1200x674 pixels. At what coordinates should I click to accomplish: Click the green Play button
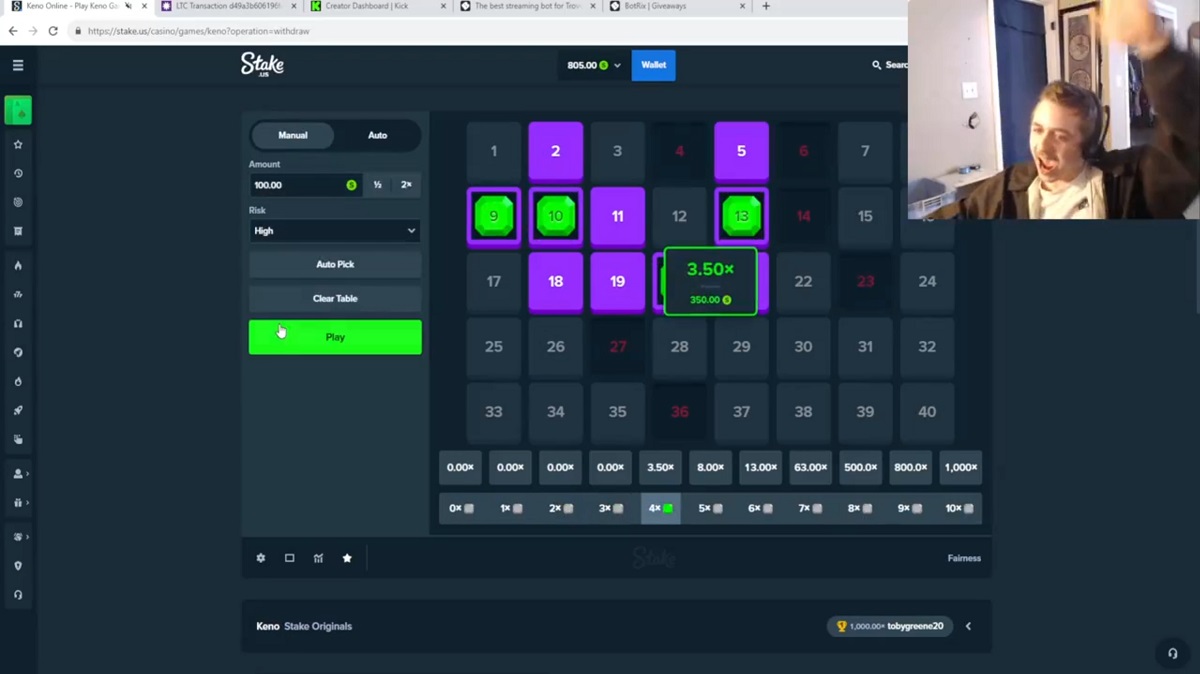[x=335, y=337]
